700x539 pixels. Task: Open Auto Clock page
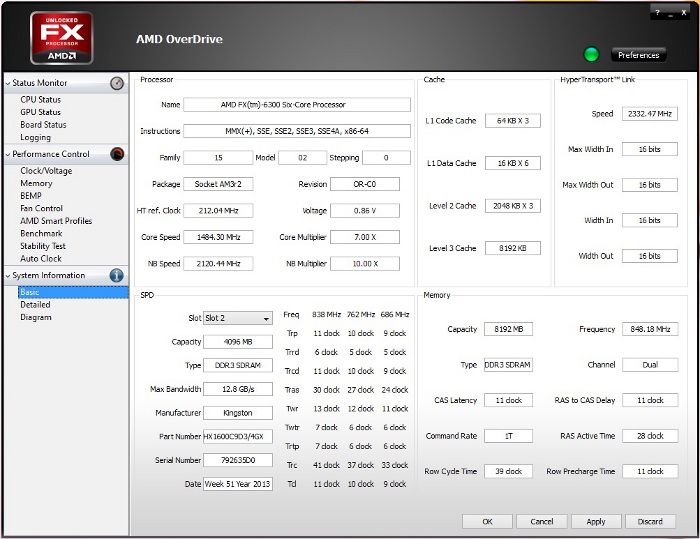[41, 258]
